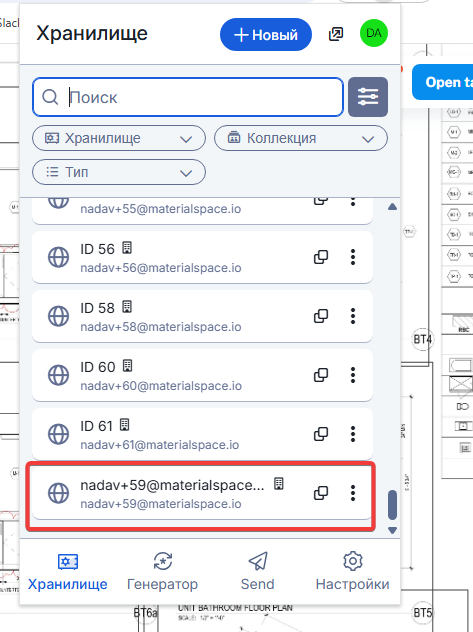Open the search filter options icon
This screenshot has height=632, width=473.
pyautogui.click(x=368, y=97)
